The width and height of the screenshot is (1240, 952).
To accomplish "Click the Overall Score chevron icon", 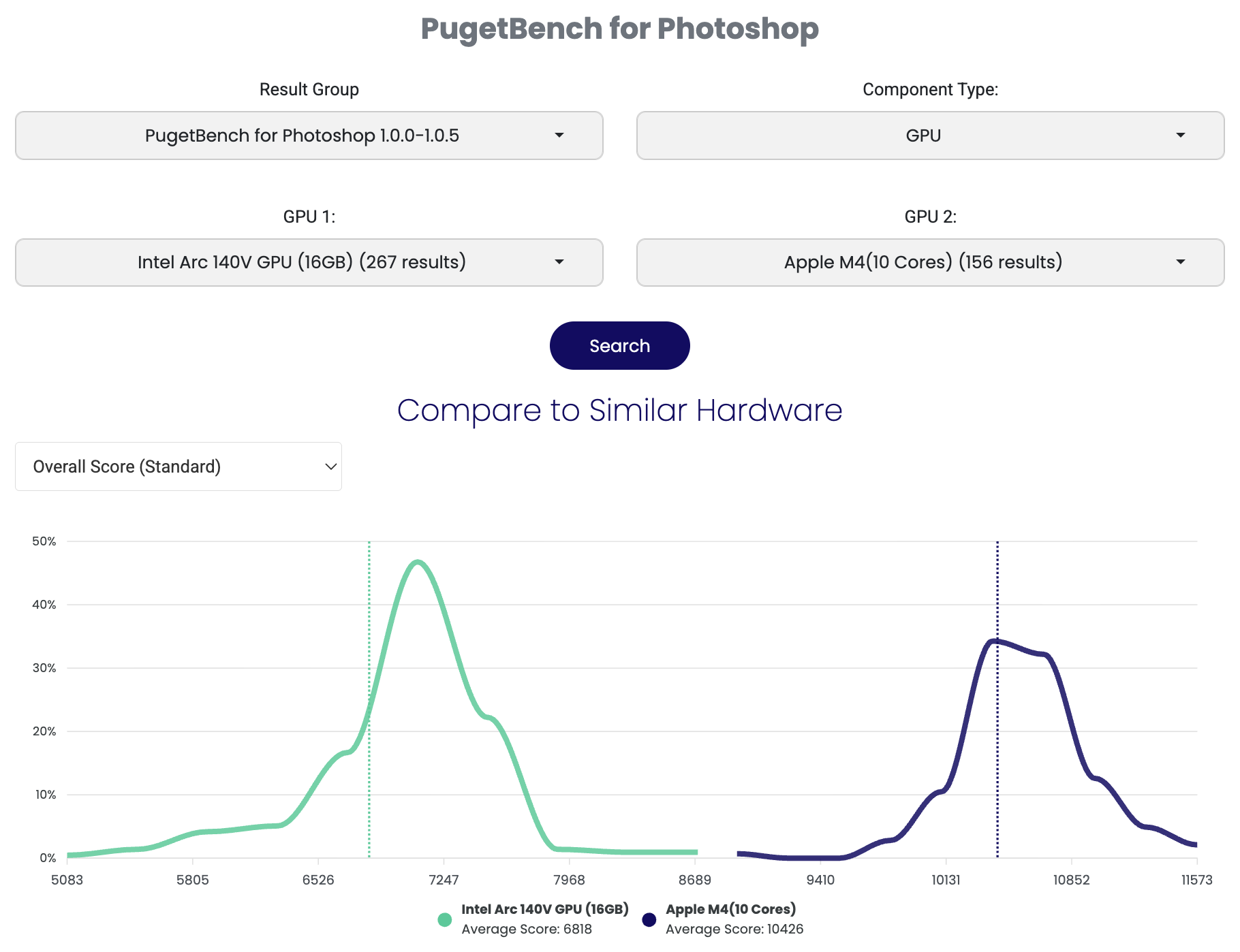I will 331,466.
